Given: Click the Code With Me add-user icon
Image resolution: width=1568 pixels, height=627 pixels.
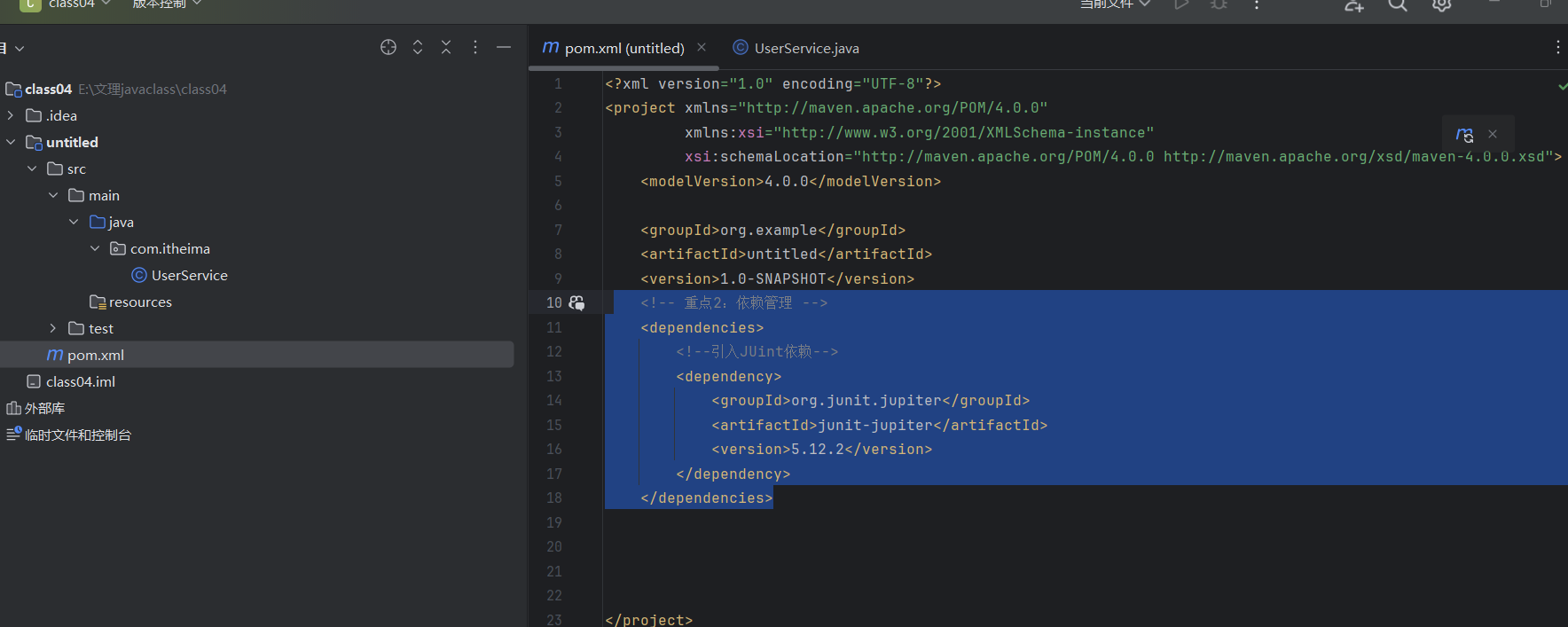Looking at the screenshot, I should click(1354, 4).
